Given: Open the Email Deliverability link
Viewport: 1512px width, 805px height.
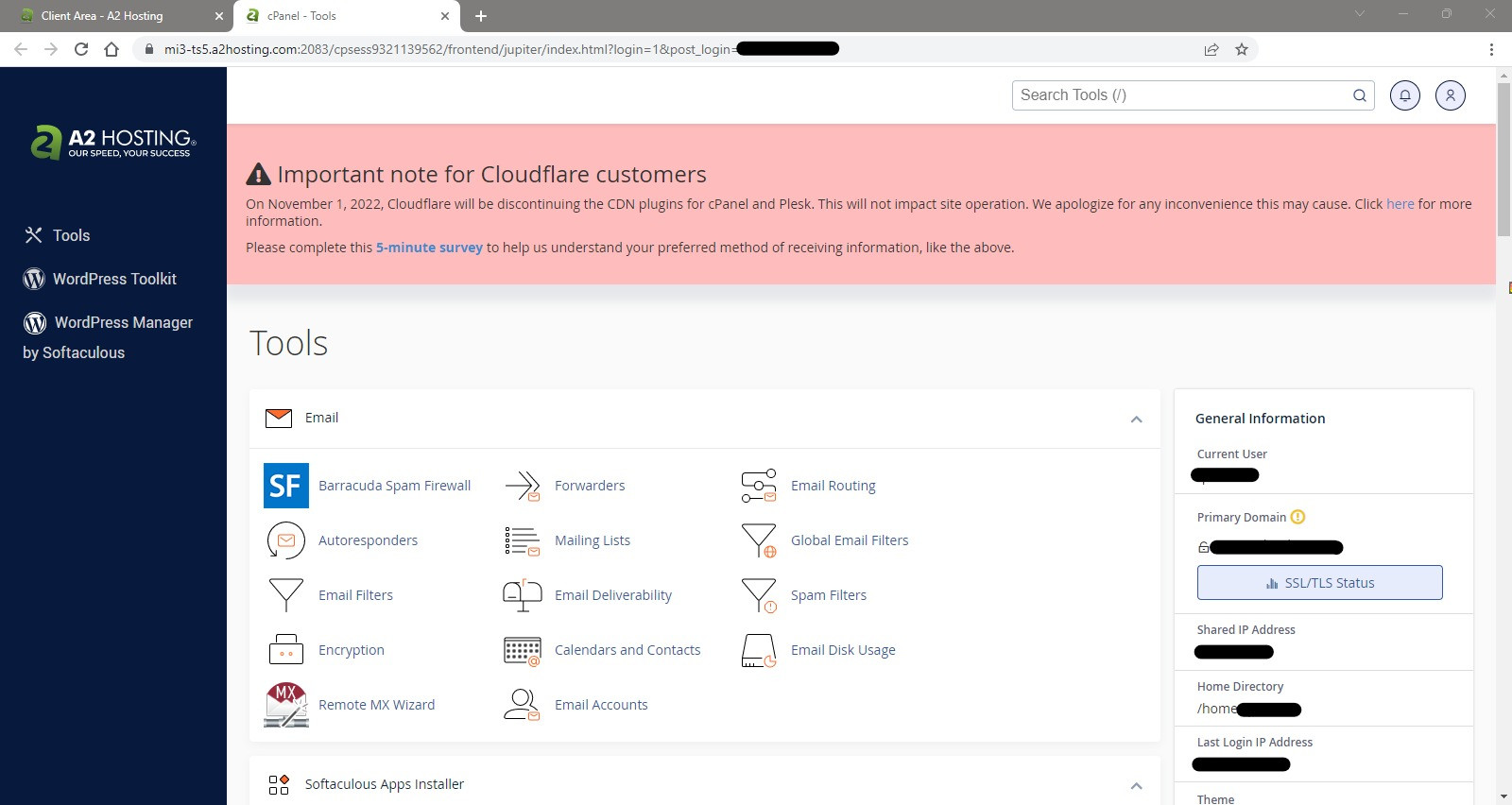Looking at the screenshot, I should 613,595.
